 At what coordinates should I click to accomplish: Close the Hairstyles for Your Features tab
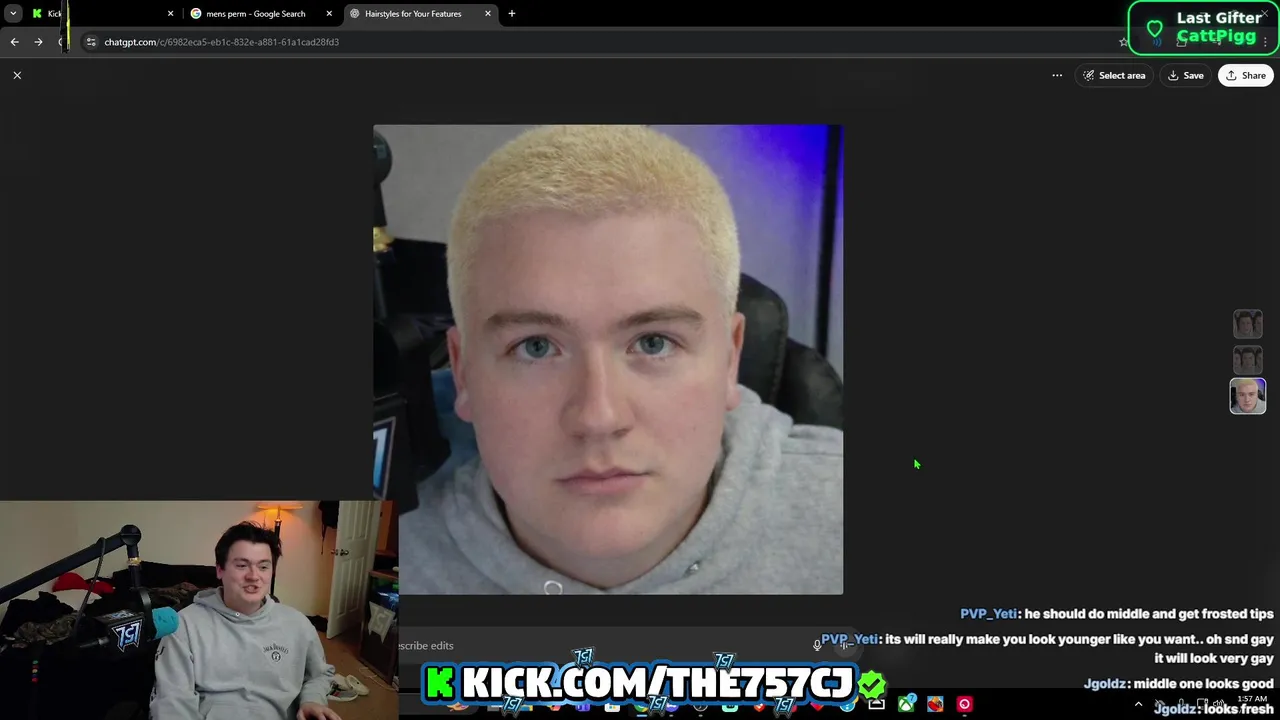tap(488, 14)
